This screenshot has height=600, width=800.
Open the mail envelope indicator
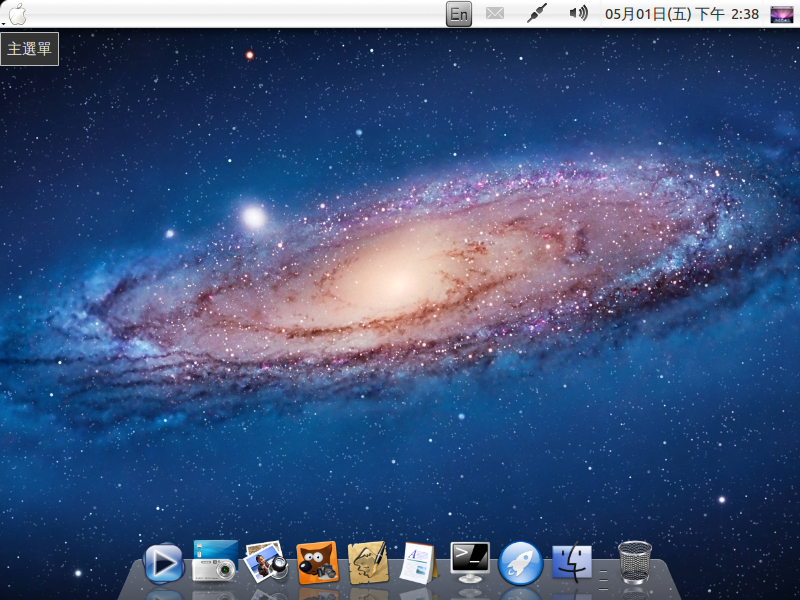[495, 14]
